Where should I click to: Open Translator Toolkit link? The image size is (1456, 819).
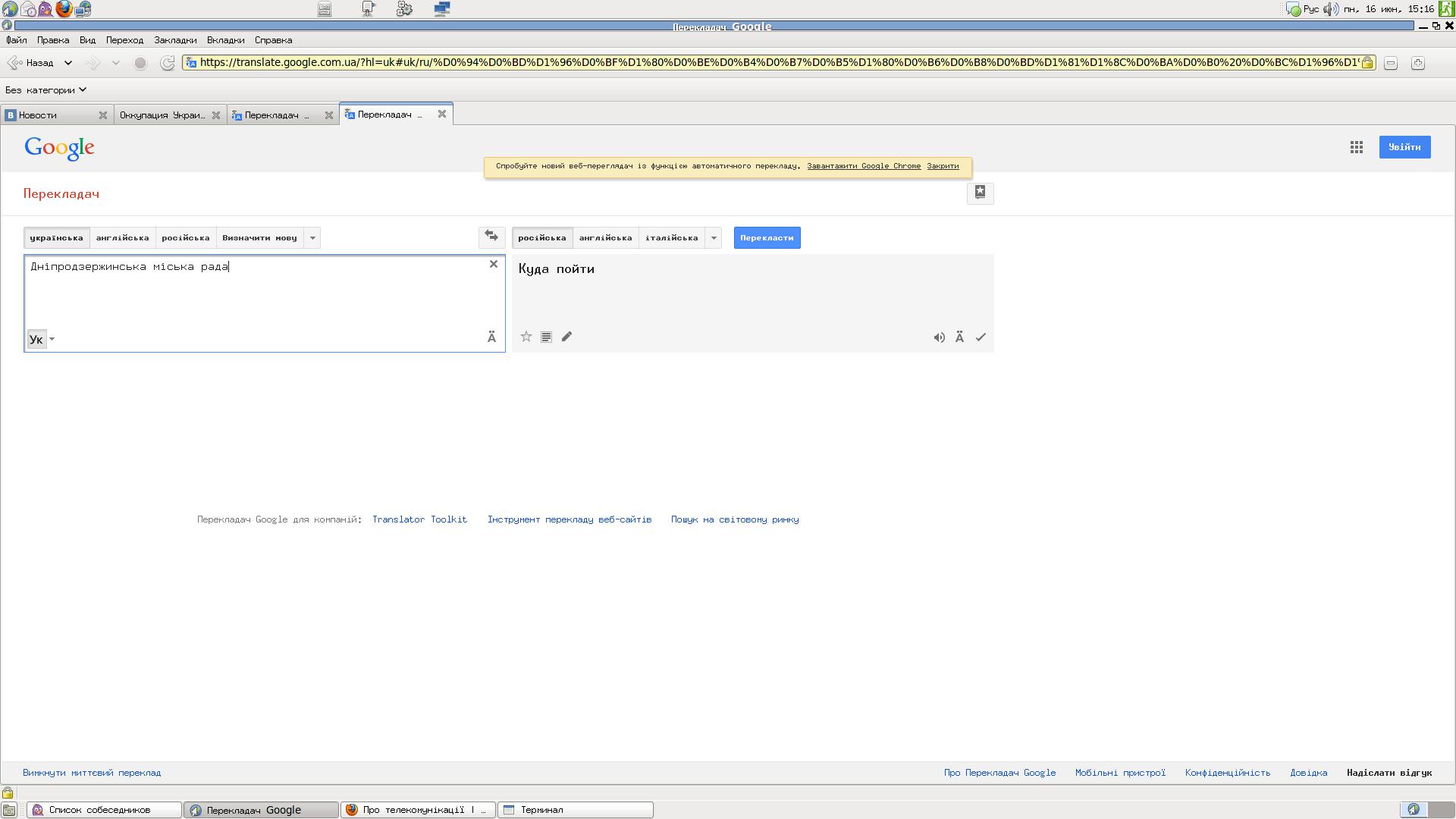[x=419, y=519]
